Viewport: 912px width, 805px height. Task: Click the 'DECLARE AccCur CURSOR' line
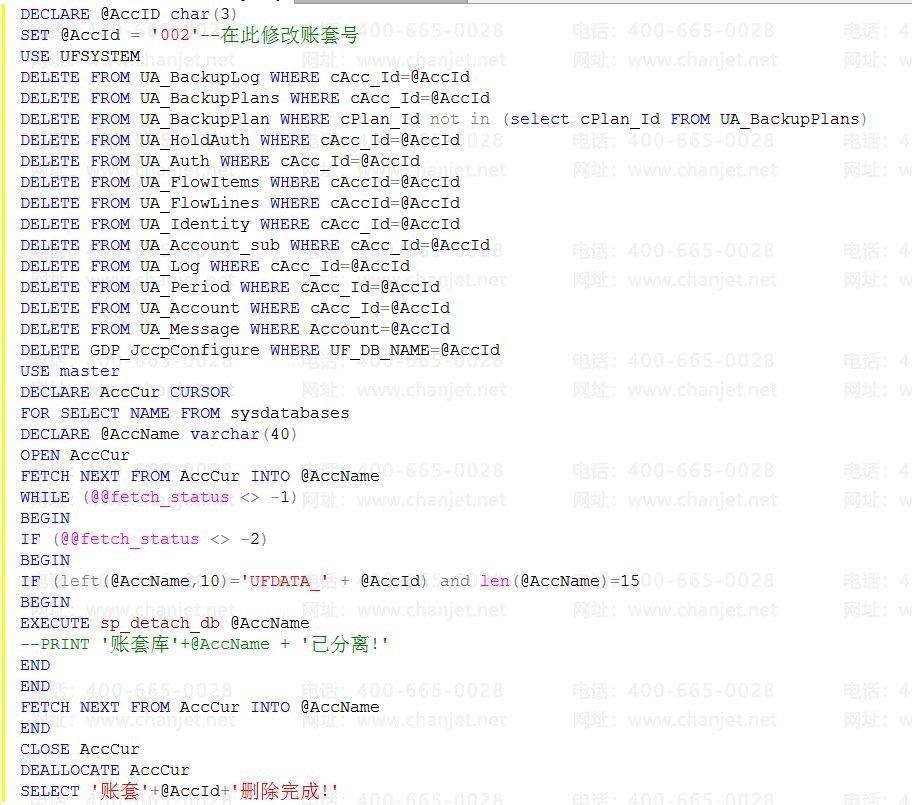coord(125,391)
